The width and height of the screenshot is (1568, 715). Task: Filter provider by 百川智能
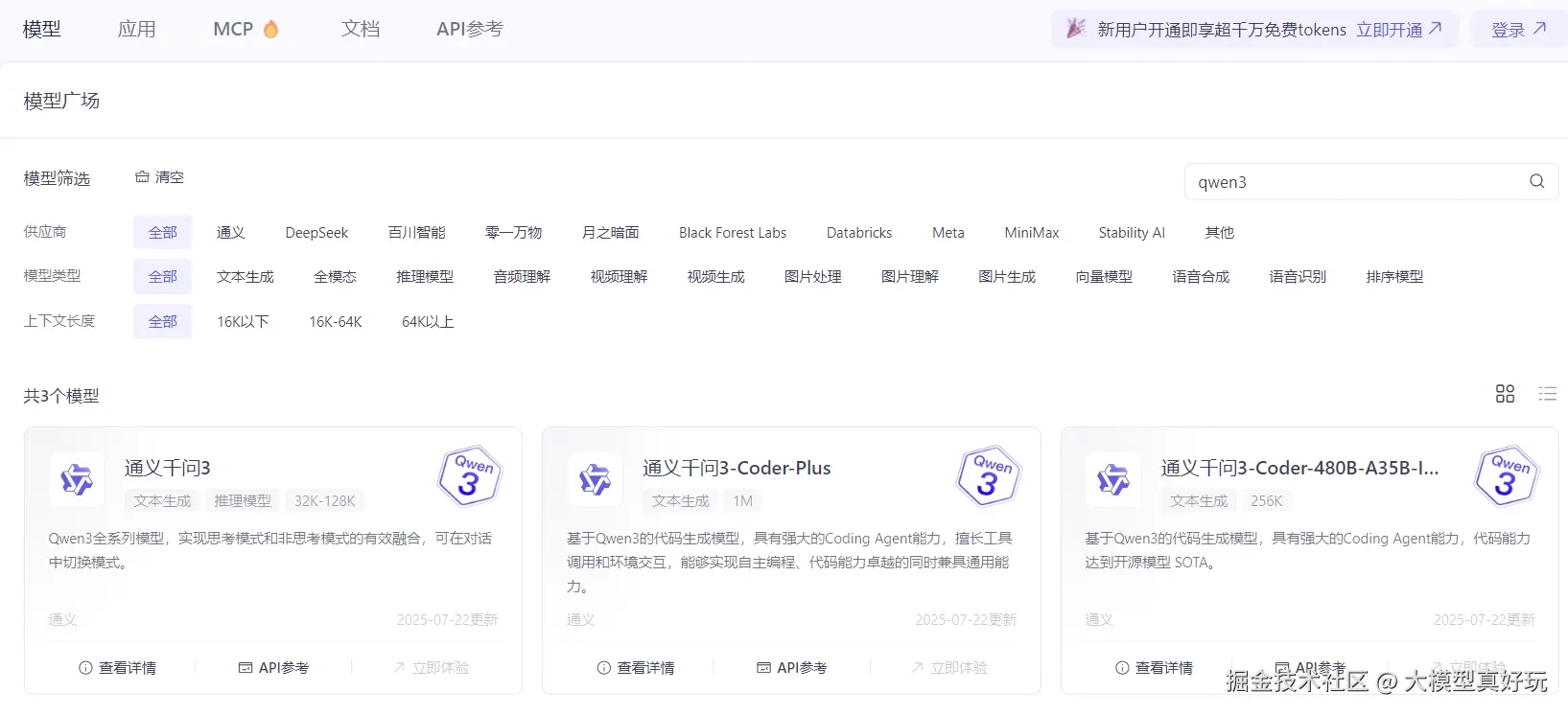click(417, 233)
